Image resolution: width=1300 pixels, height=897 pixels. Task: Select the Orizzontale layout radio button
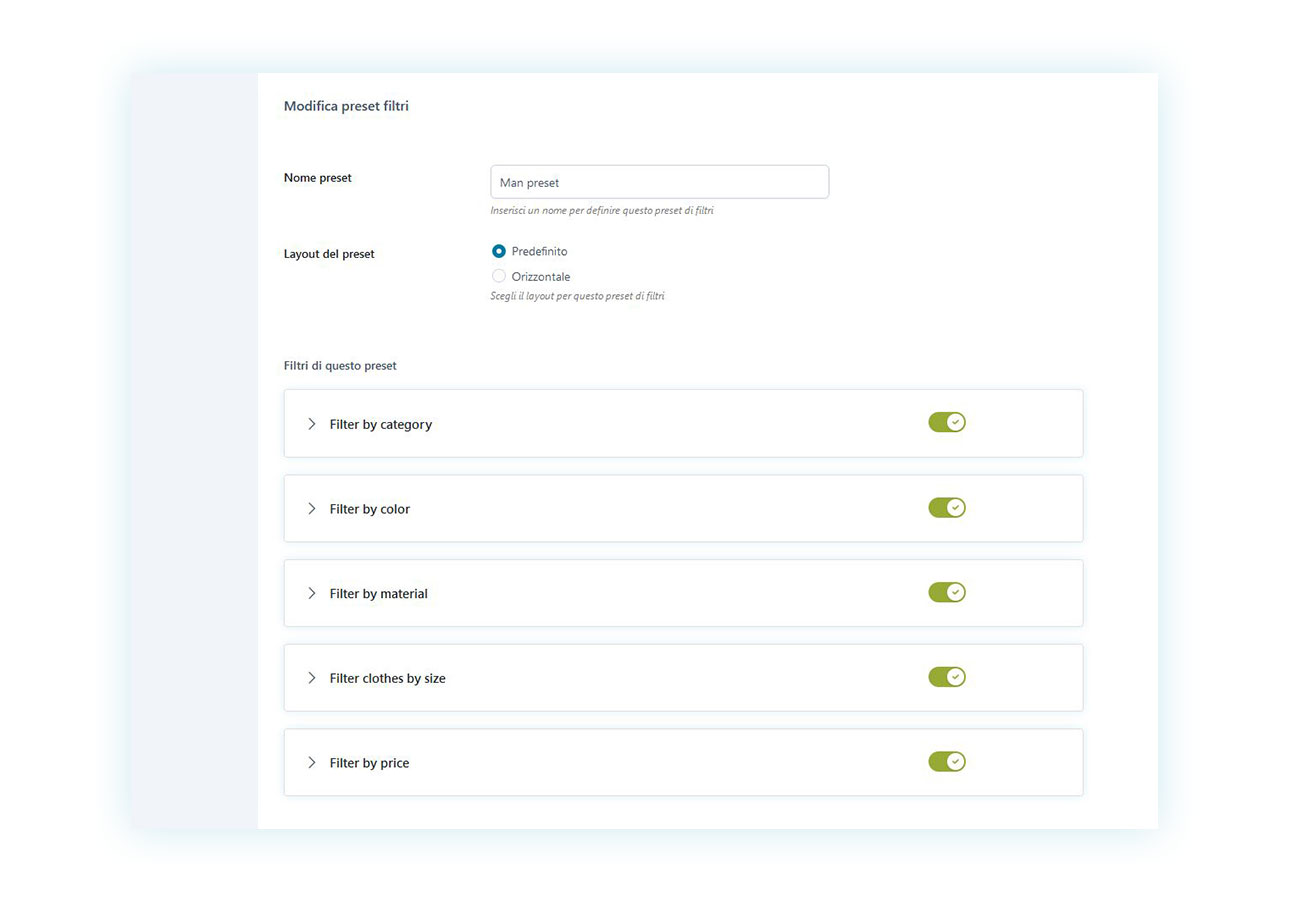tap(498, 276)
